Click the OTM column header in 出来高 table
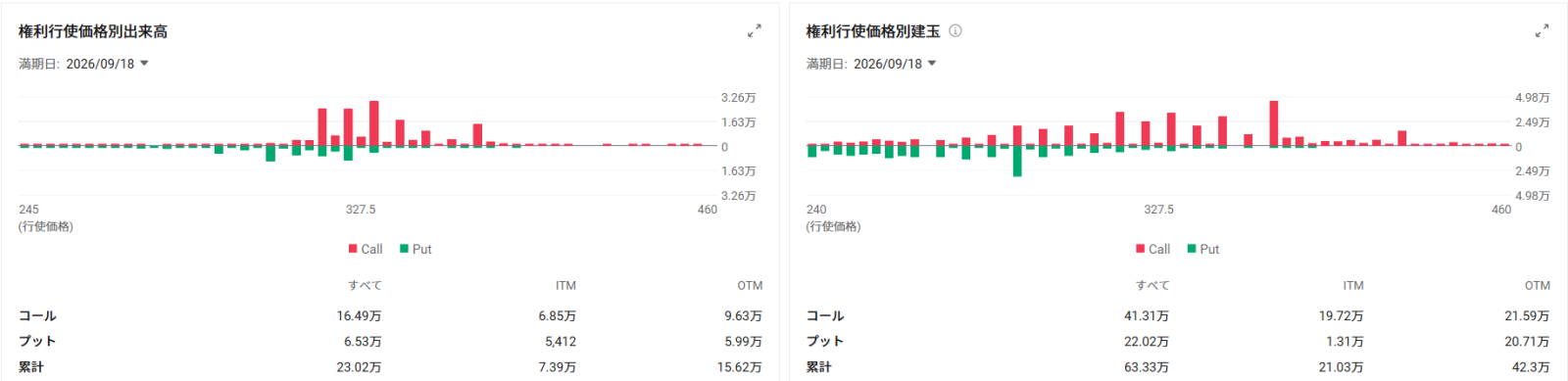This screenshot has width=1568, height=381. click(750, 285)
